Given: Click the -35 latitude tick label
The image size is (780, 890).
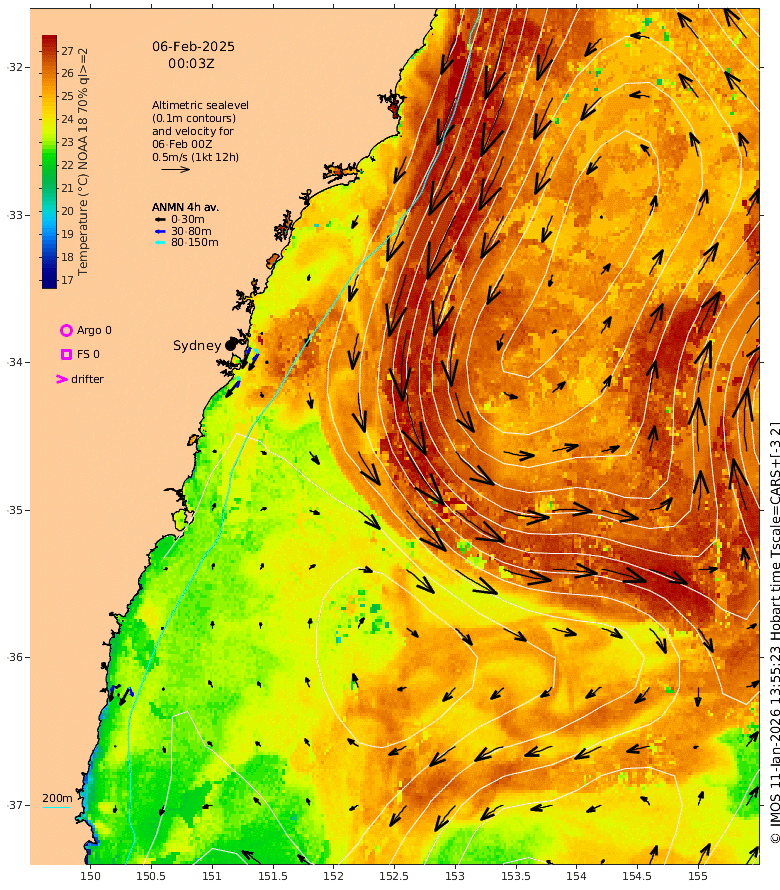Looking at the screenshot, I should pos(15,510).
